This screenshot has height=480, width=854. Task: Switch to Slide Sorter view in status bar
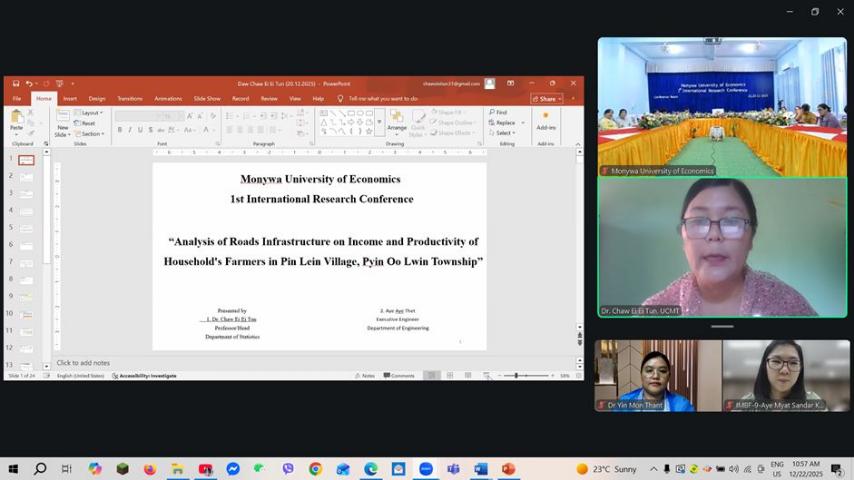pos(450,375)
